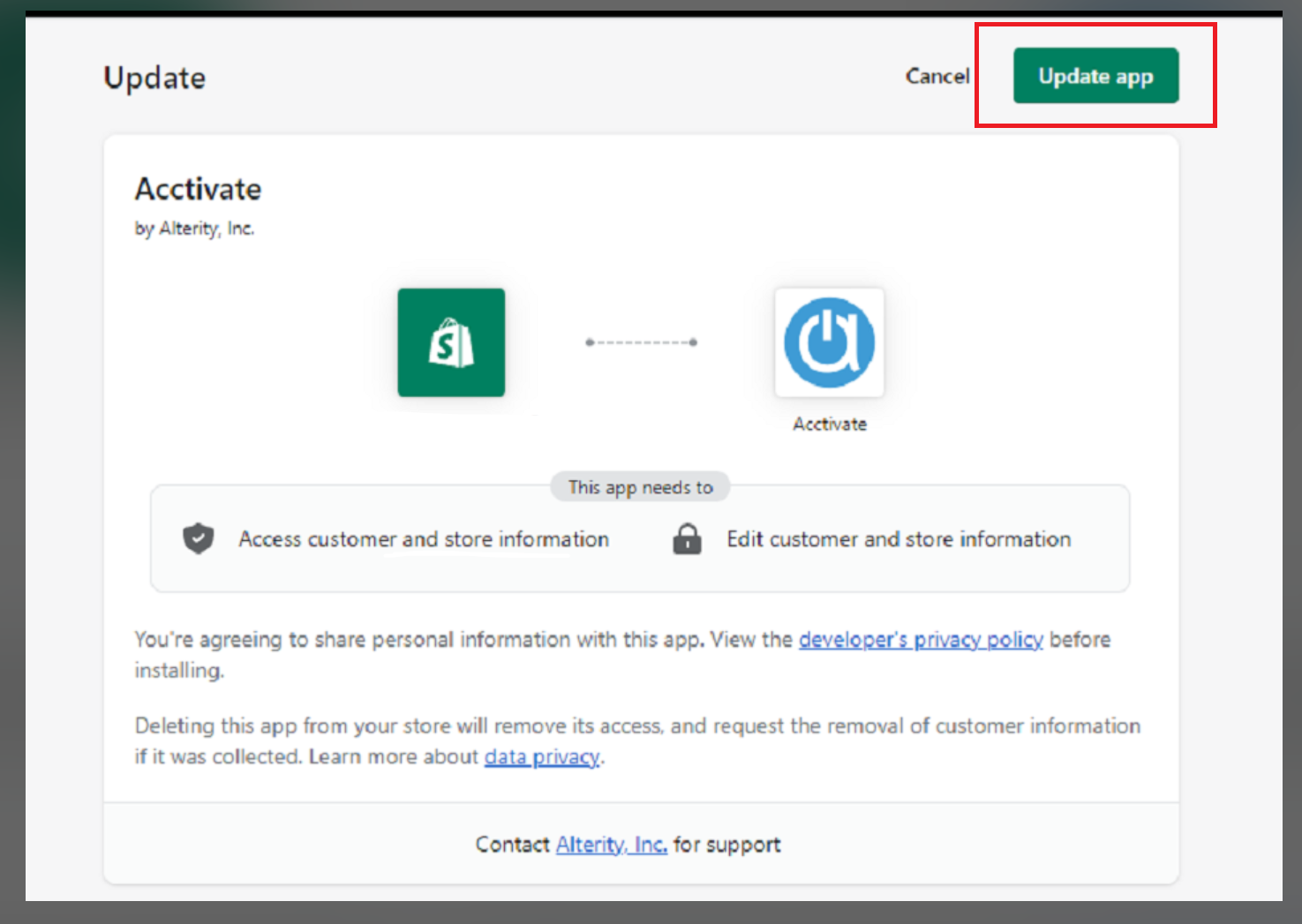The image size is (1302, 924).
Task: Click the 'by Alterity, Inc.' subtitle
Action: [194, 229]
